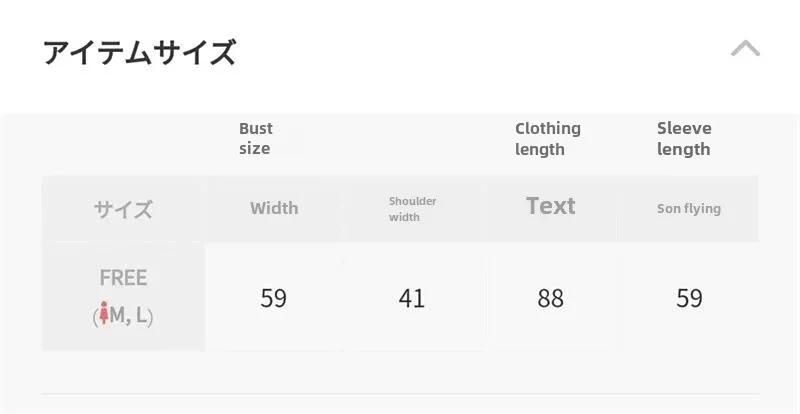Click the word length under Sleeve

click(x=683, y=149)
